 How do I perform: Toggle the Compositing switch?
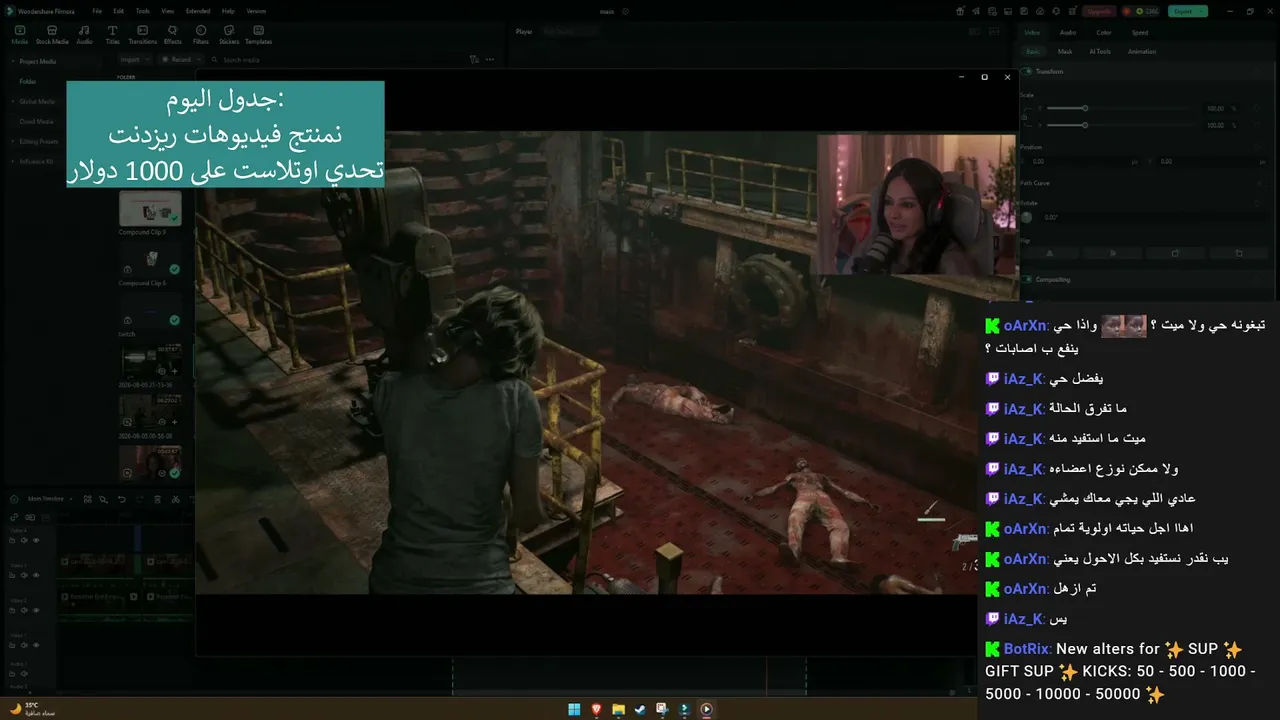point(1027,280)
